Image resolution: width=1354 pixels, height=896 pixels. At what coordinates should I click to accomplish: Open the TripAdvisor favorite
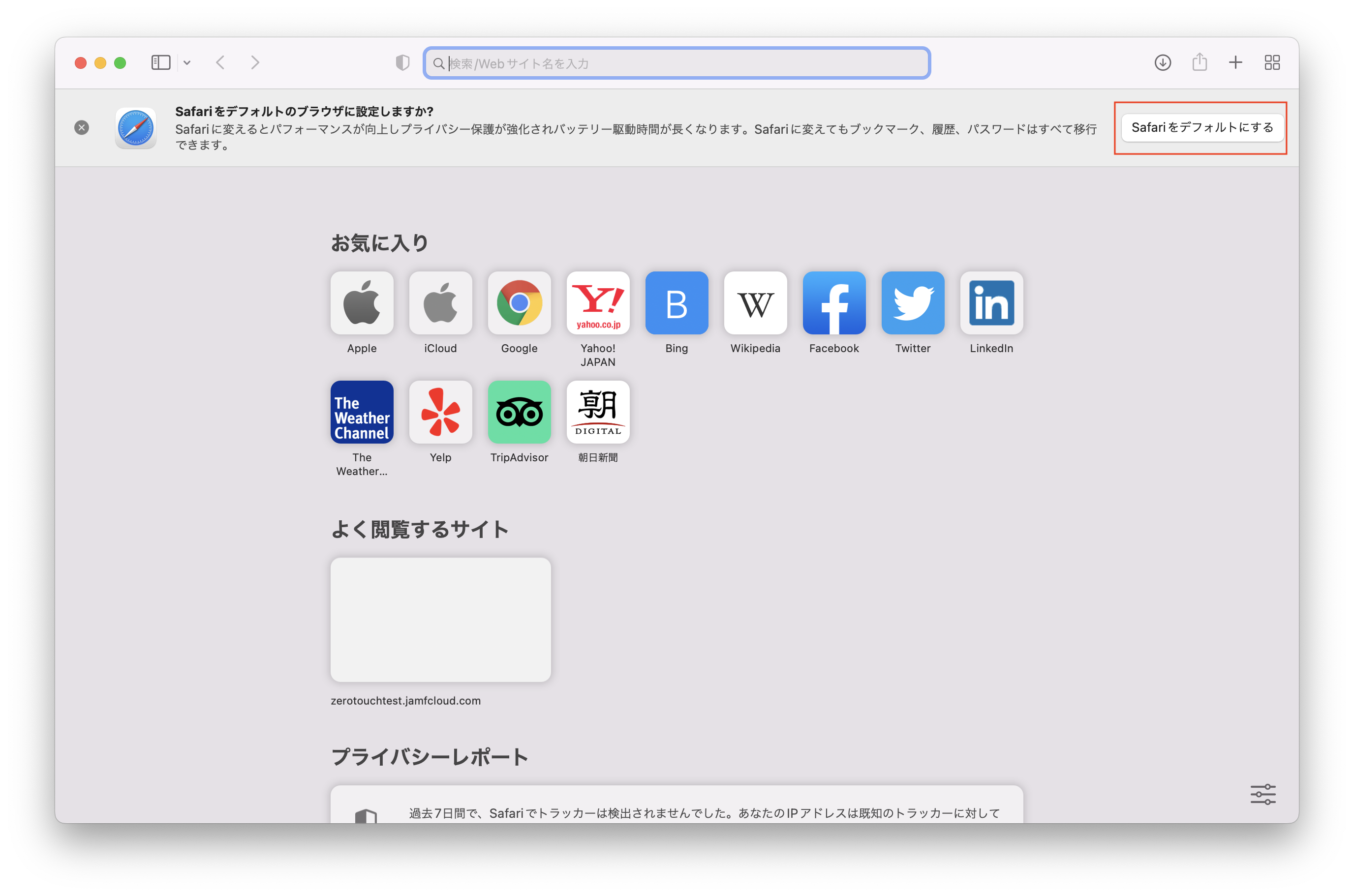click(x=520, y=412)
